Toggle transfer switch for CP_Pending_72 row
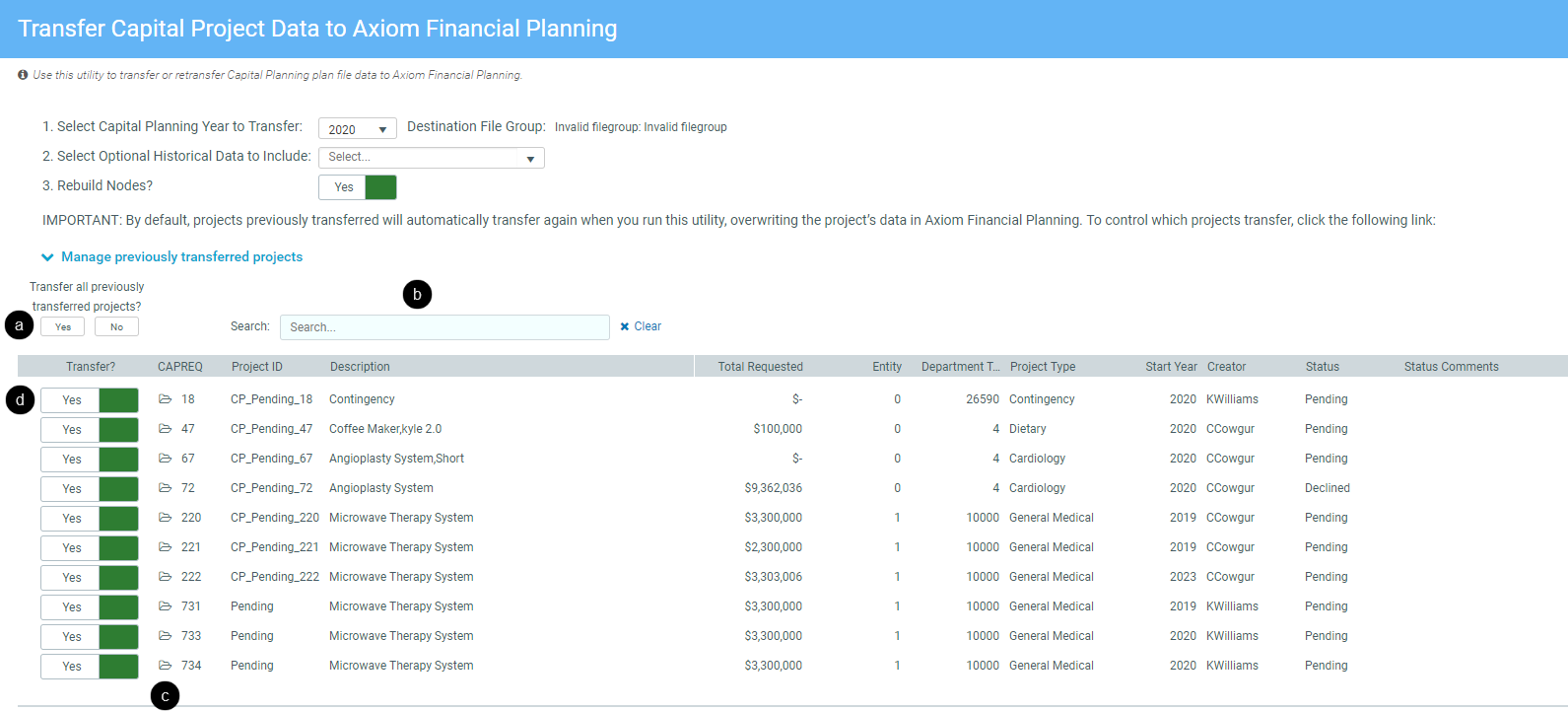 click(90, 488)
